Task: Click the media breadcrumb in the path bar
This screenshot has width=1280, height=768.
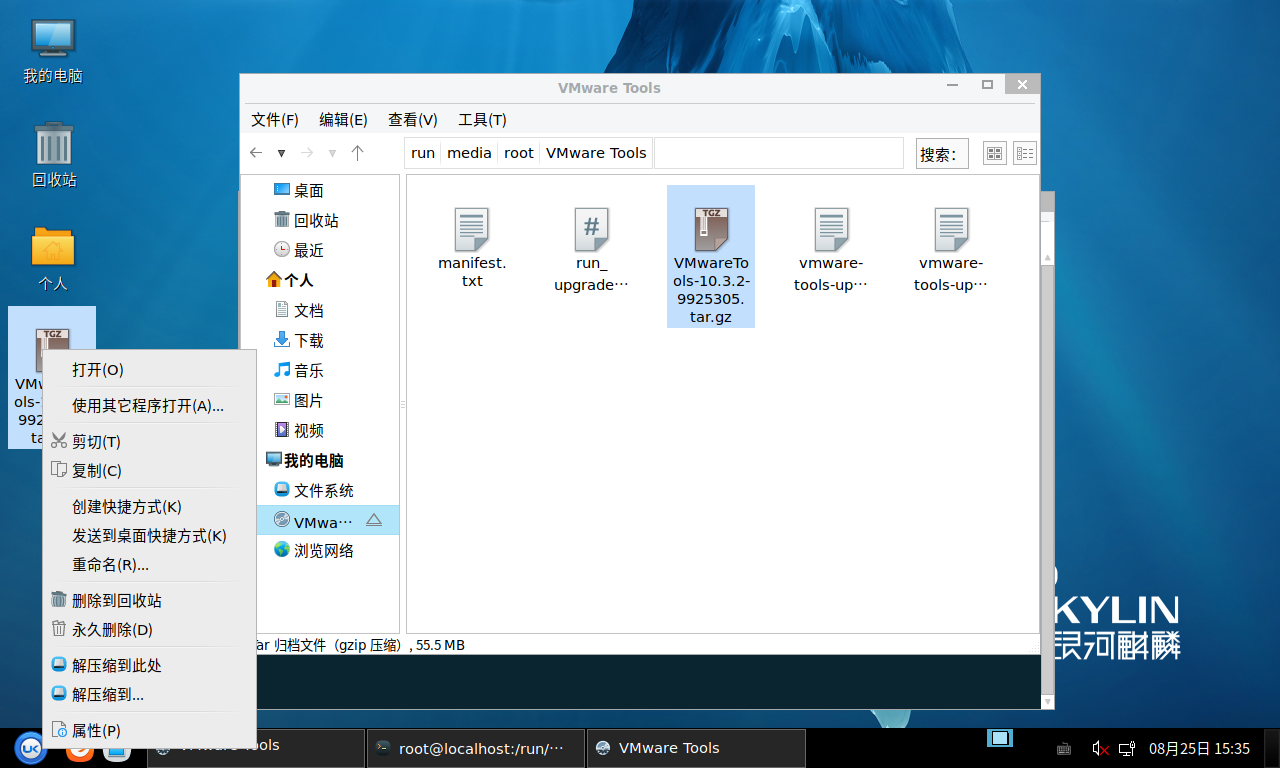Action: click(x=469, y=153)
